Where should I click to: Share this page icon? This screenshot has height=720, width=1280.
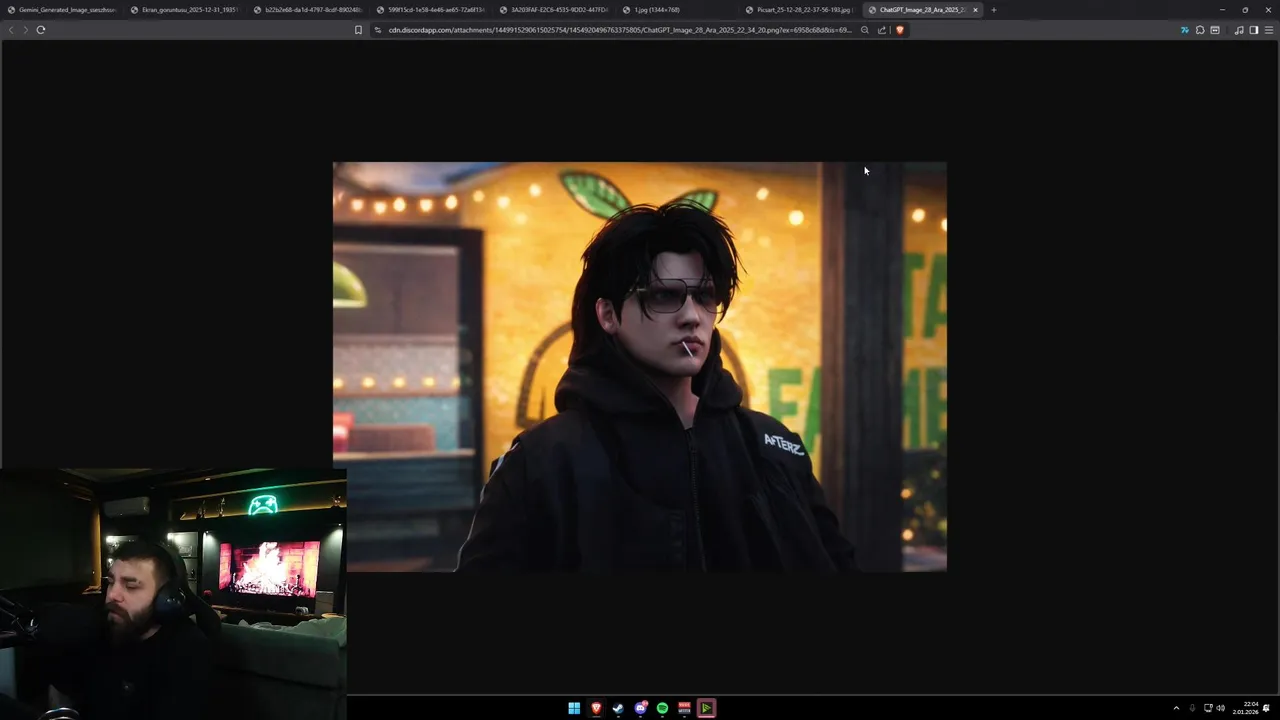(x=882, y=30)
